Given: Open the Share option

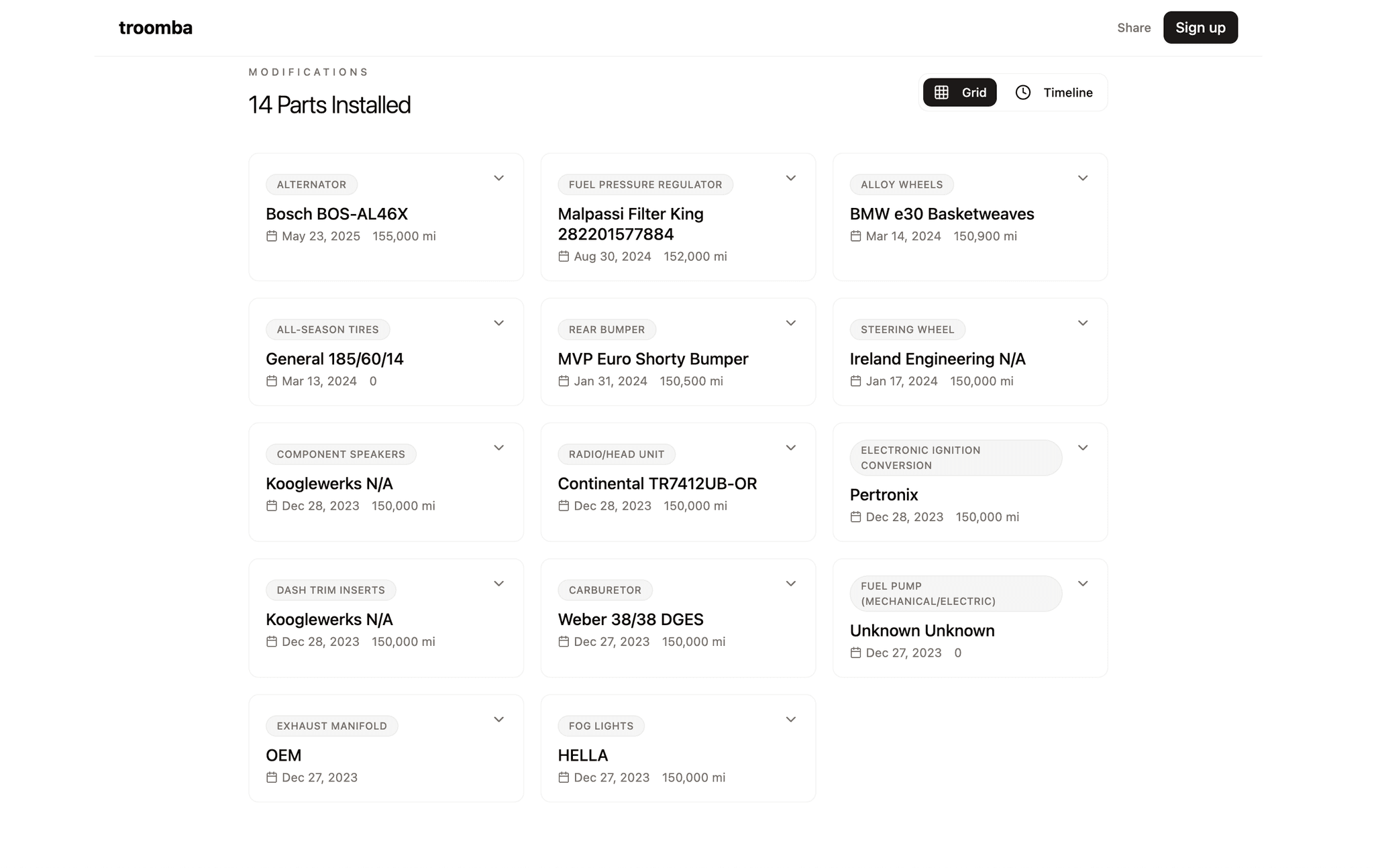Looking at the screenshot, I should (1133, 28).
